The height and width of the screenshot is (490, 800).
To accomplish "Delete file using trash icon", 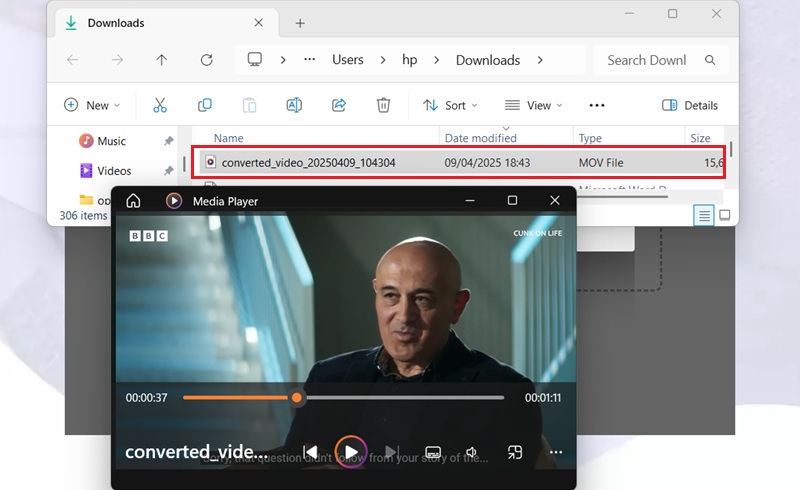I will (x=383, y=105).
